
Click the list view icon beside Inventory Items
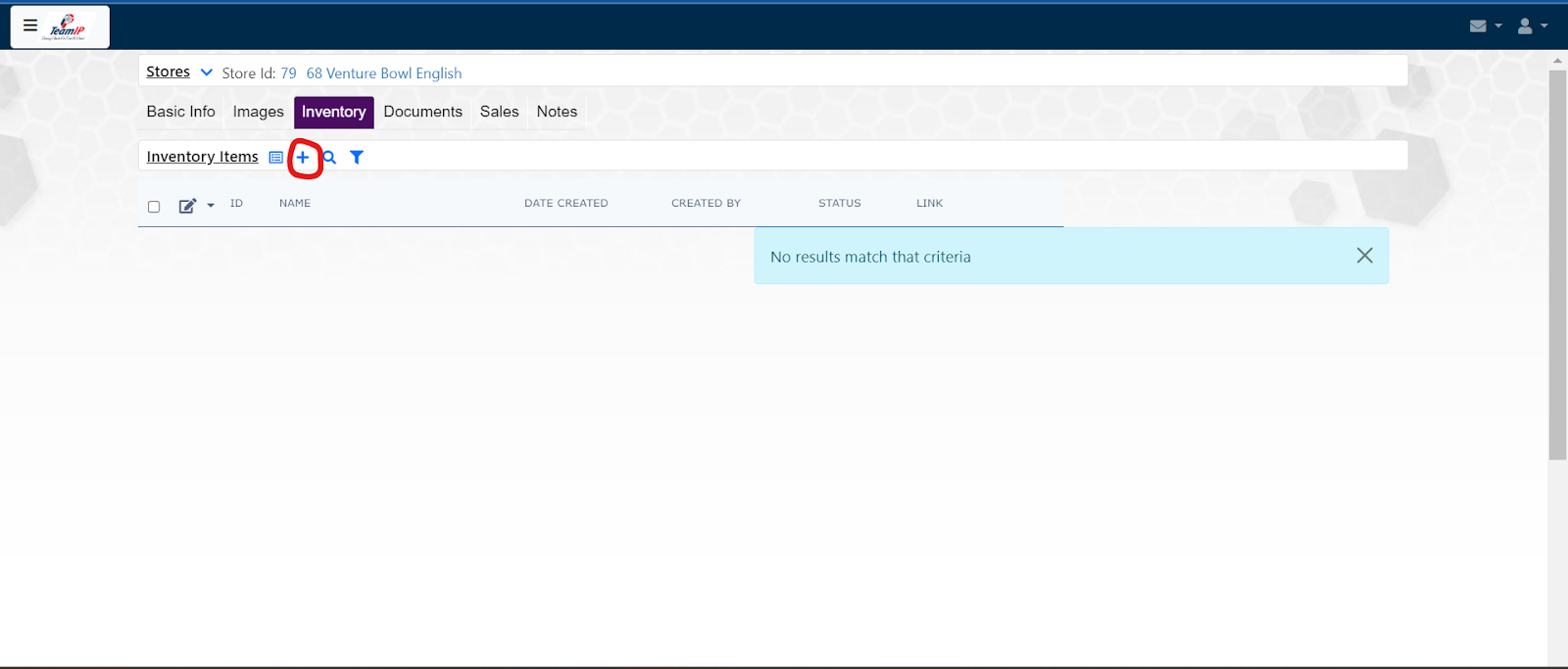(x=276, y=158)
